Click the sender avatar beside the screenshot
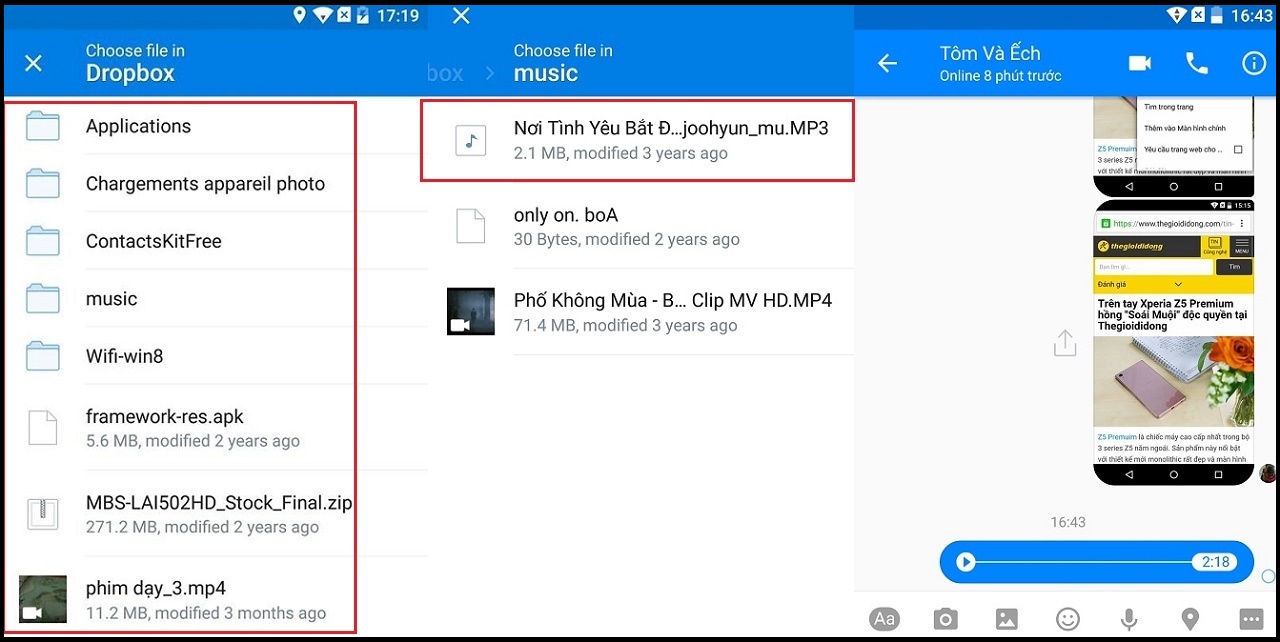Viewport: 1280px width, 642px height. 1268,474
